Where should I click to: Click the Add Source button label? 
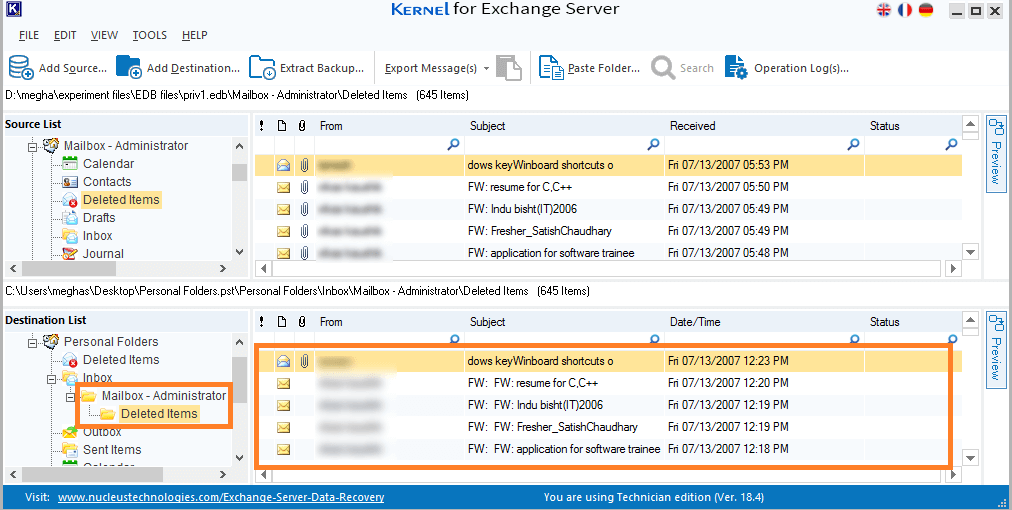click(x=73, y=68)
